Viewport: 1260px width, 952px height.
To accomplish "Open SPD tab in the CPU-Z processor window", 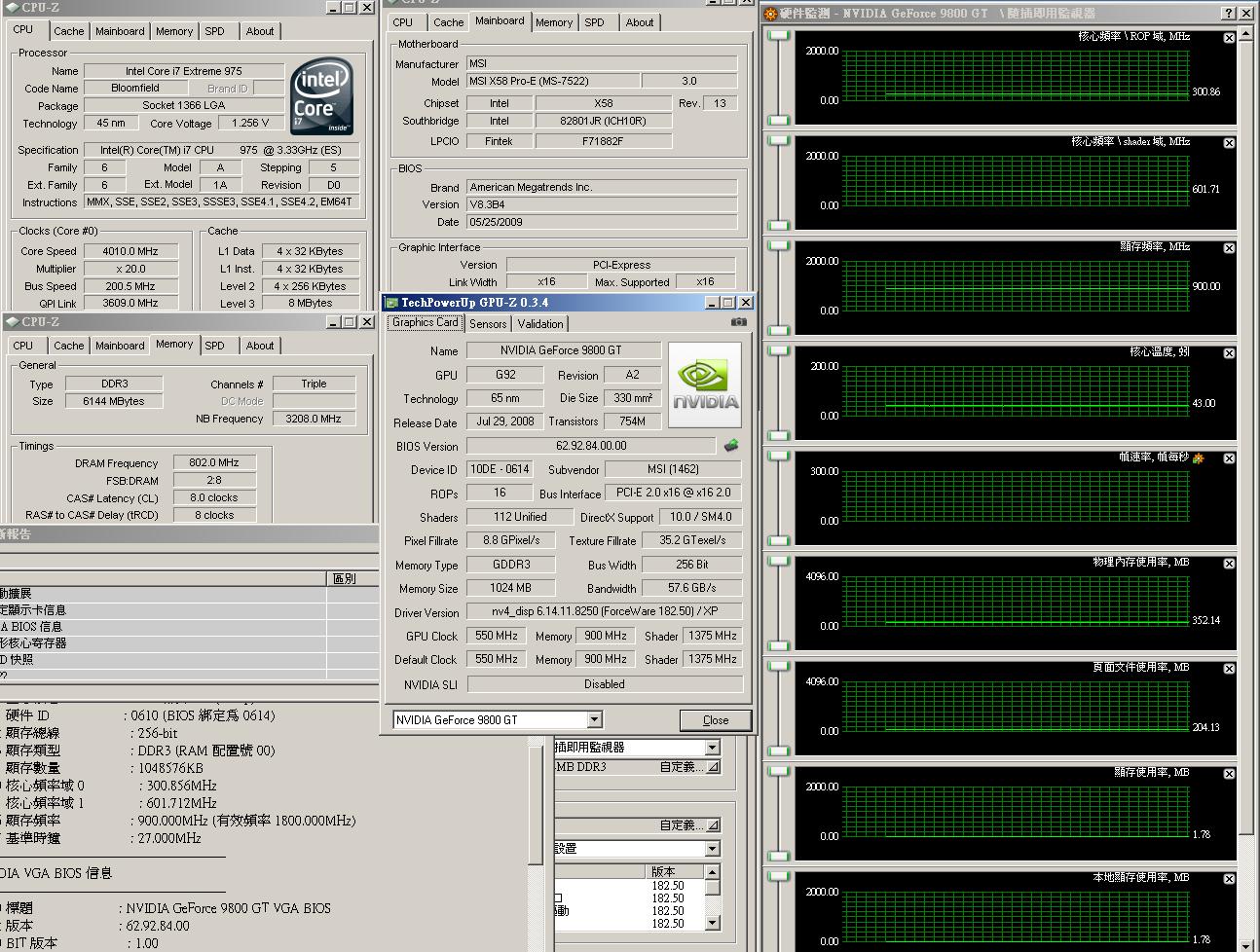I will 215,31.
